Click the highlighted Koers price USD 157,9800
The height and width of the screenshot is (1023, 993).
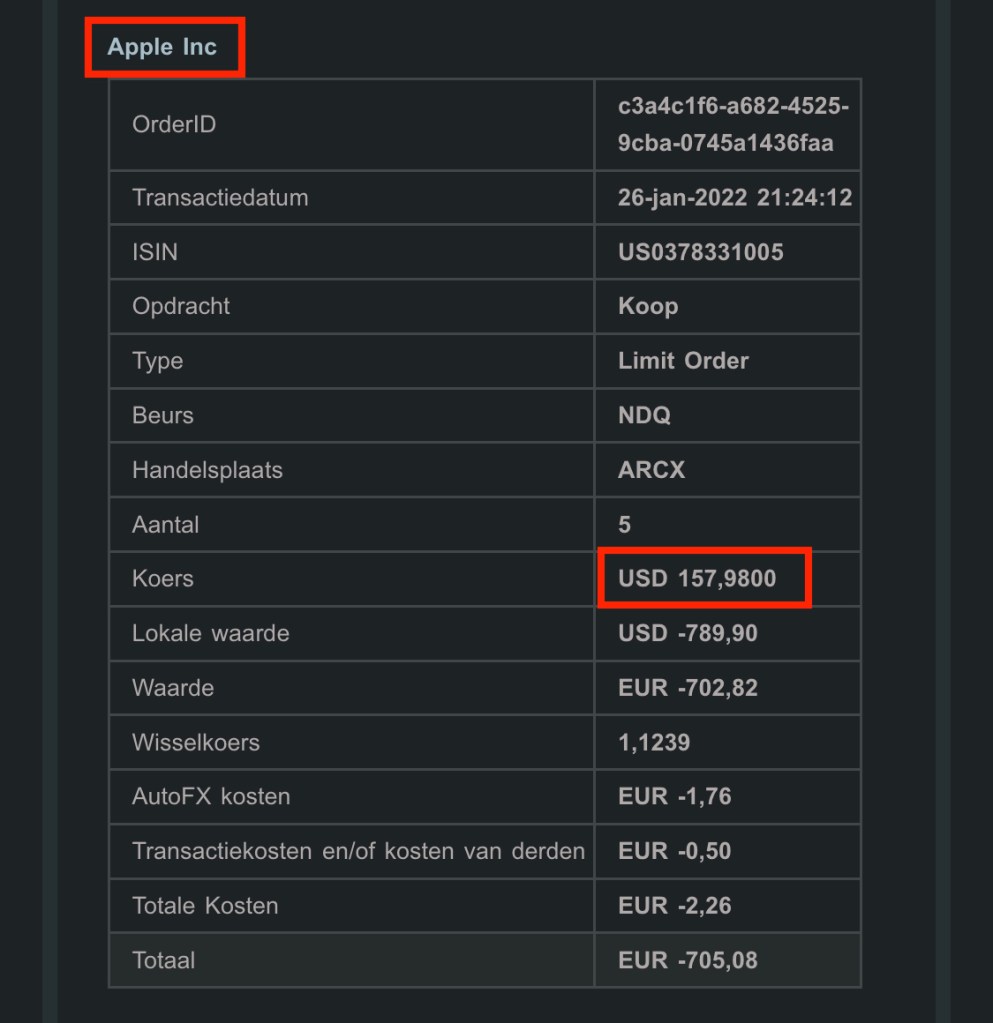pyautogui.click(x=697, y=579)
